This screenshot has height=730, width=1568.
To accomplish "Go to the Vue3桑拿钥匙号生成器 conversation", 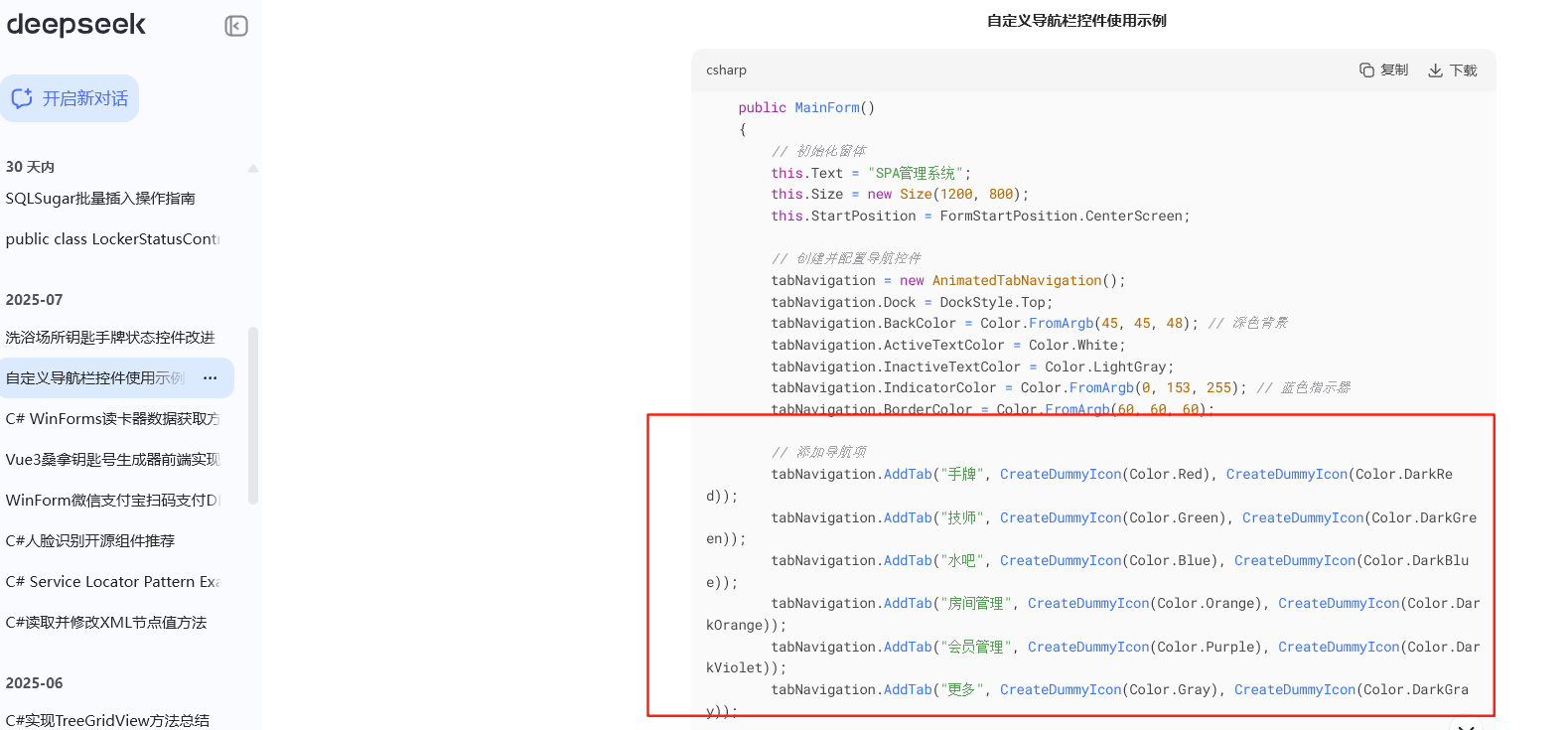I will (112, 460).
